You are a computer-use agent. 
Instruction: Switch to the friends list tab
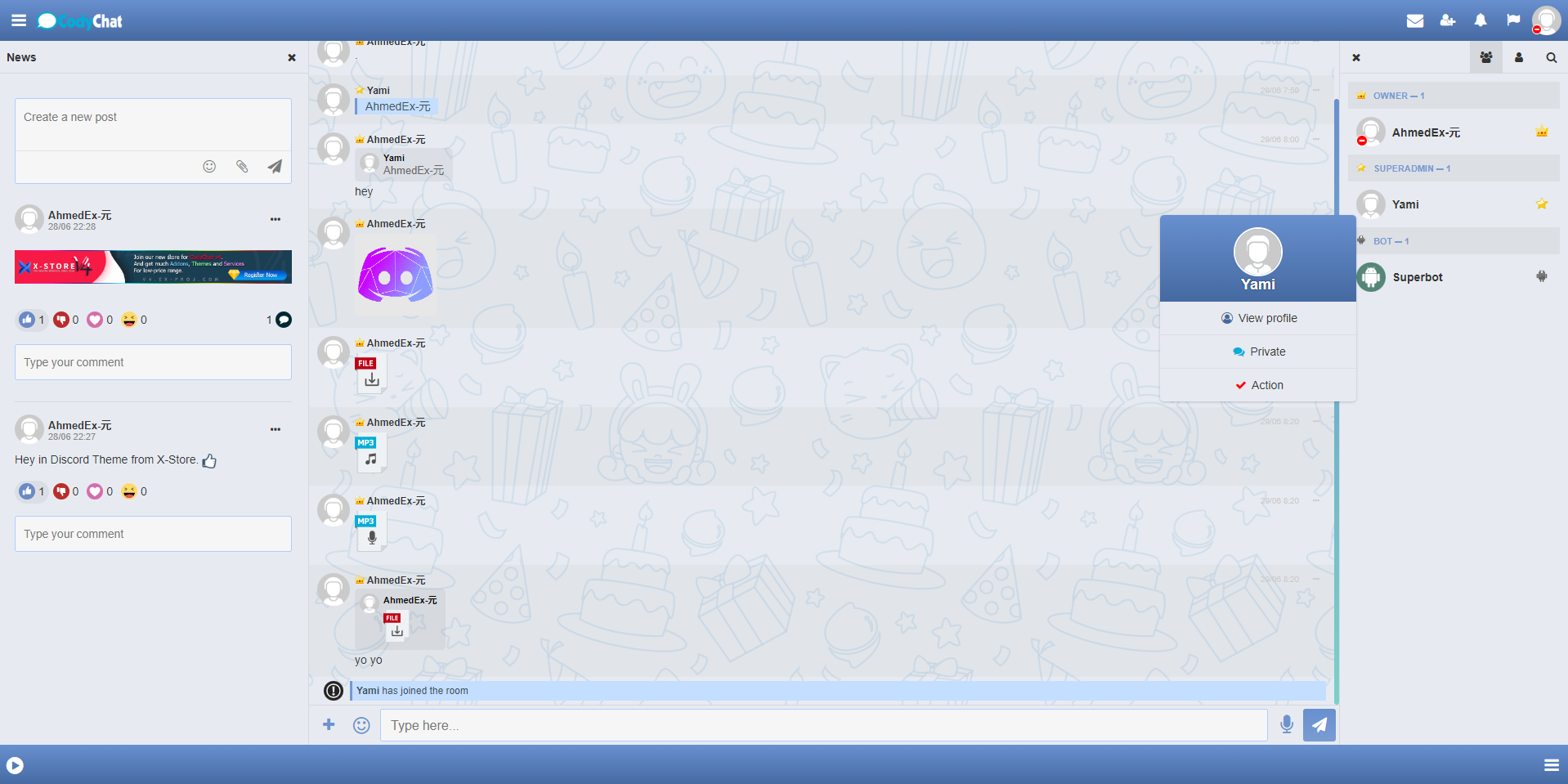click(1518, 57)
